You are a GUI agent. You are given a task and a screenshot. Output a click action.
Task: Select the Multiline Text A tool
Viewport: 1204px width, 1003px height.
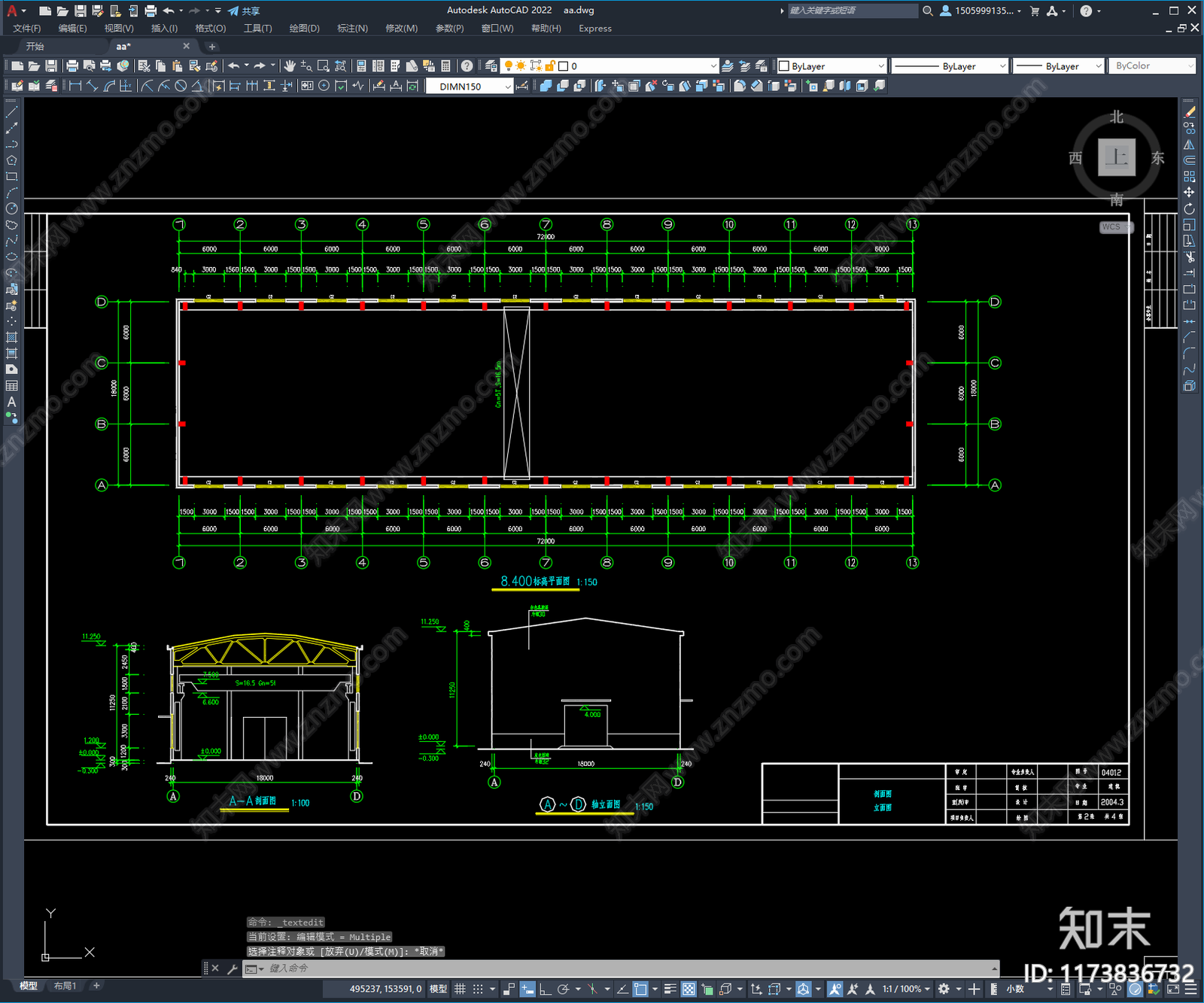11,402
